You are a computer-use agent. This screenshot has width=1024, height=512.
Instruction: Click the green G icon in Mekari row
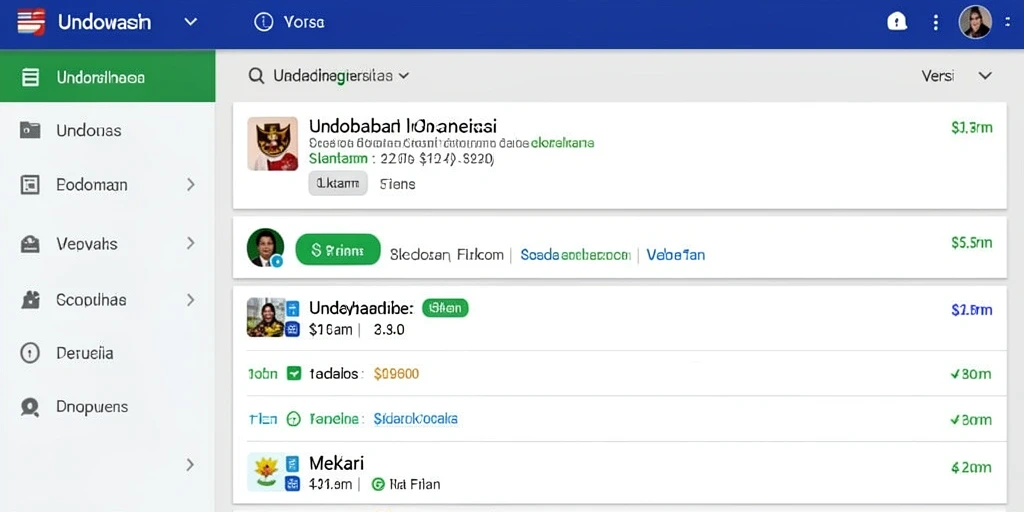[x=377, y=485]
